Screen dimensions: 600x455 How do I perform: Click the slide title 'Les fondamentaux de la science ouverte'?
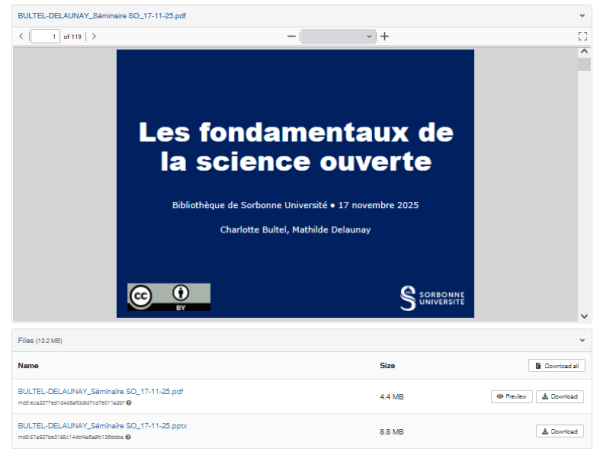296,147
